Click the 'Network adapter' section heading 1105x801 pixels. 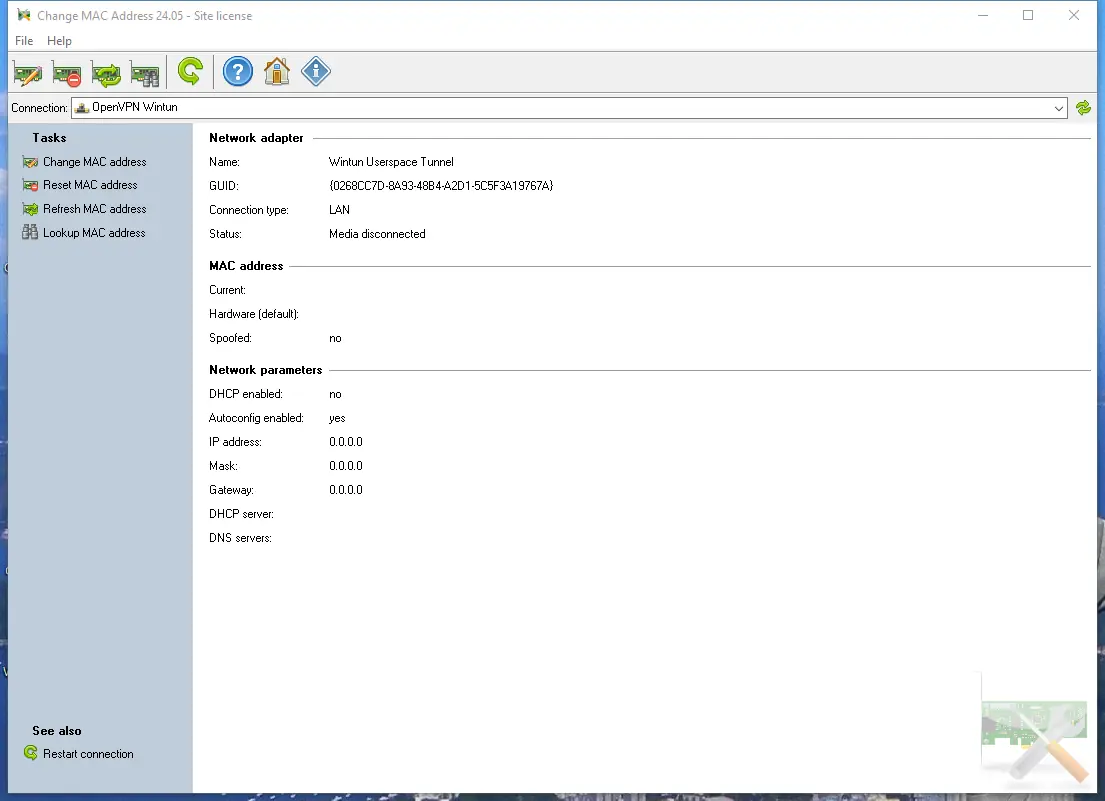[x=256, y=138]
